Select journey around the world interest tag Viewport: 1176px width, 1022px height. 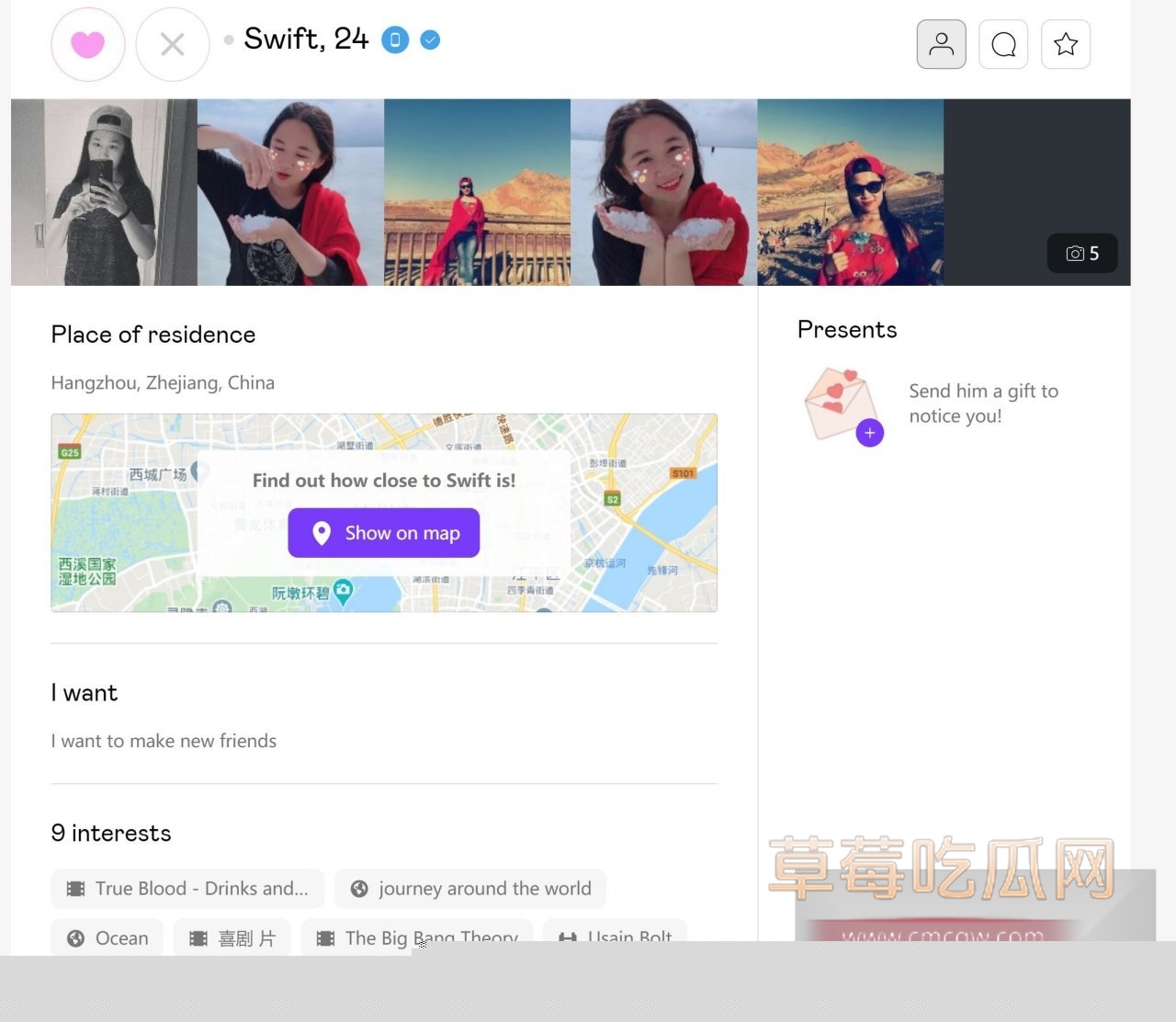470,889
